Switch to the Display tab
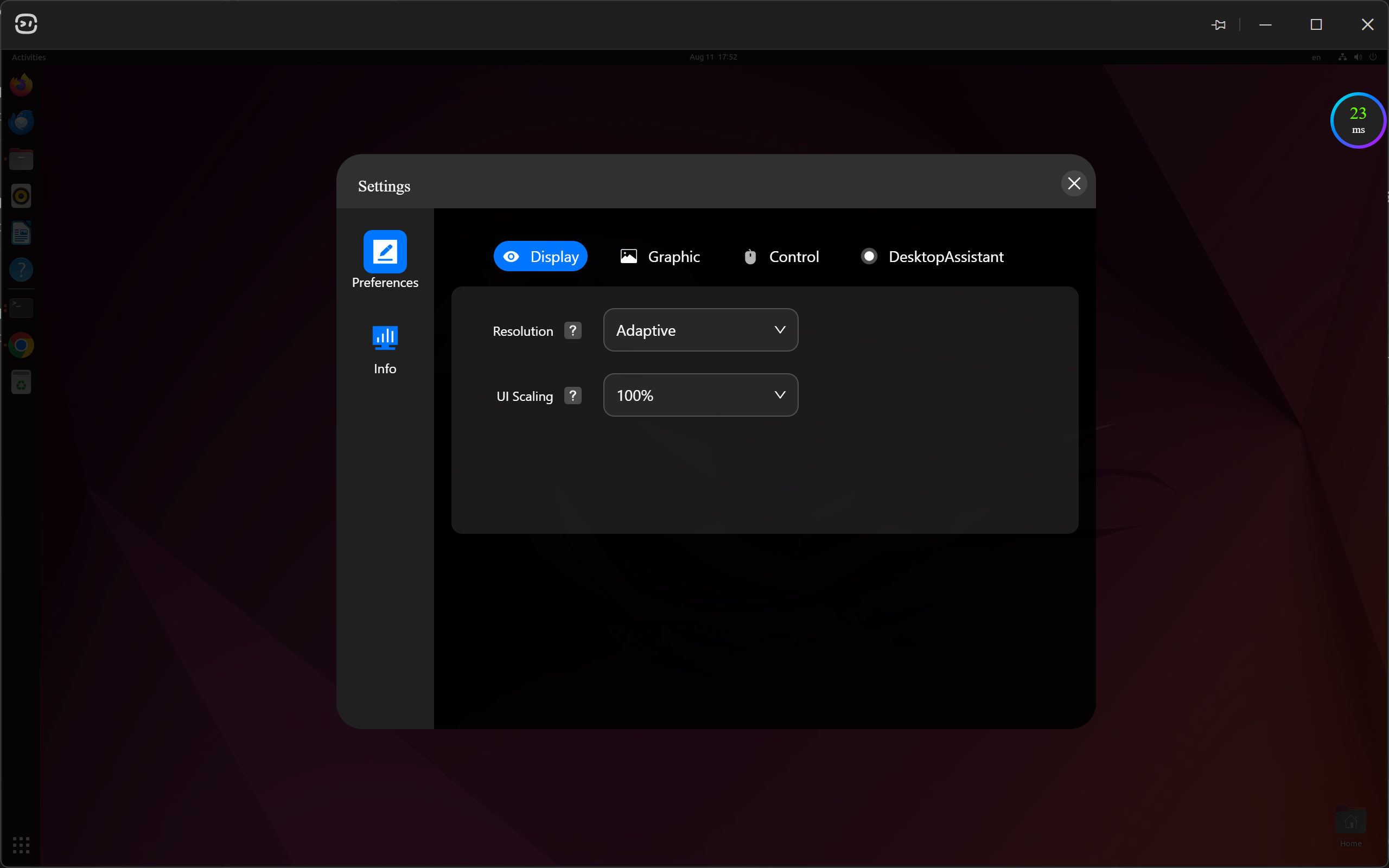Viewport: 1389px width, 868px height. 540,256
